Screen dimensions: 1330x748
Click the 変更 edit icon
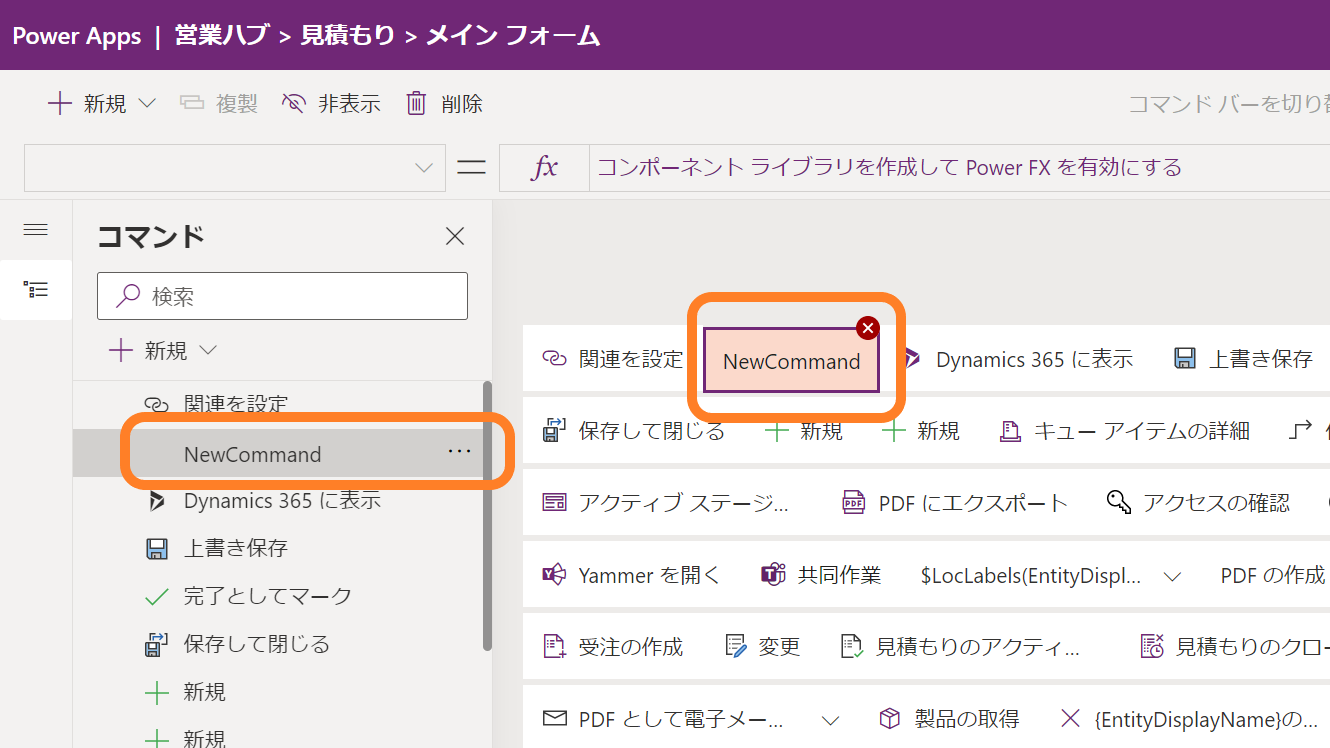736,646
